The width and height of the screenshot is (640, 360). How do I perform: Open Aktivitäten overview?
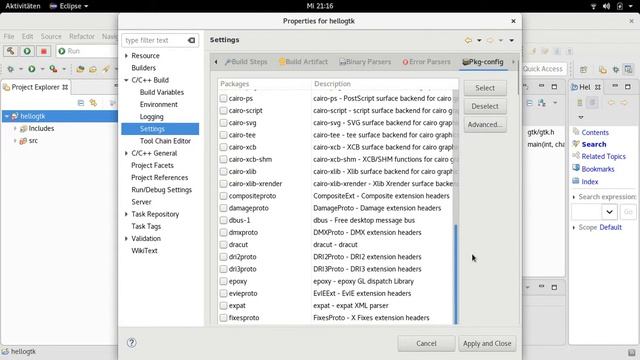[x=23, y=6]
